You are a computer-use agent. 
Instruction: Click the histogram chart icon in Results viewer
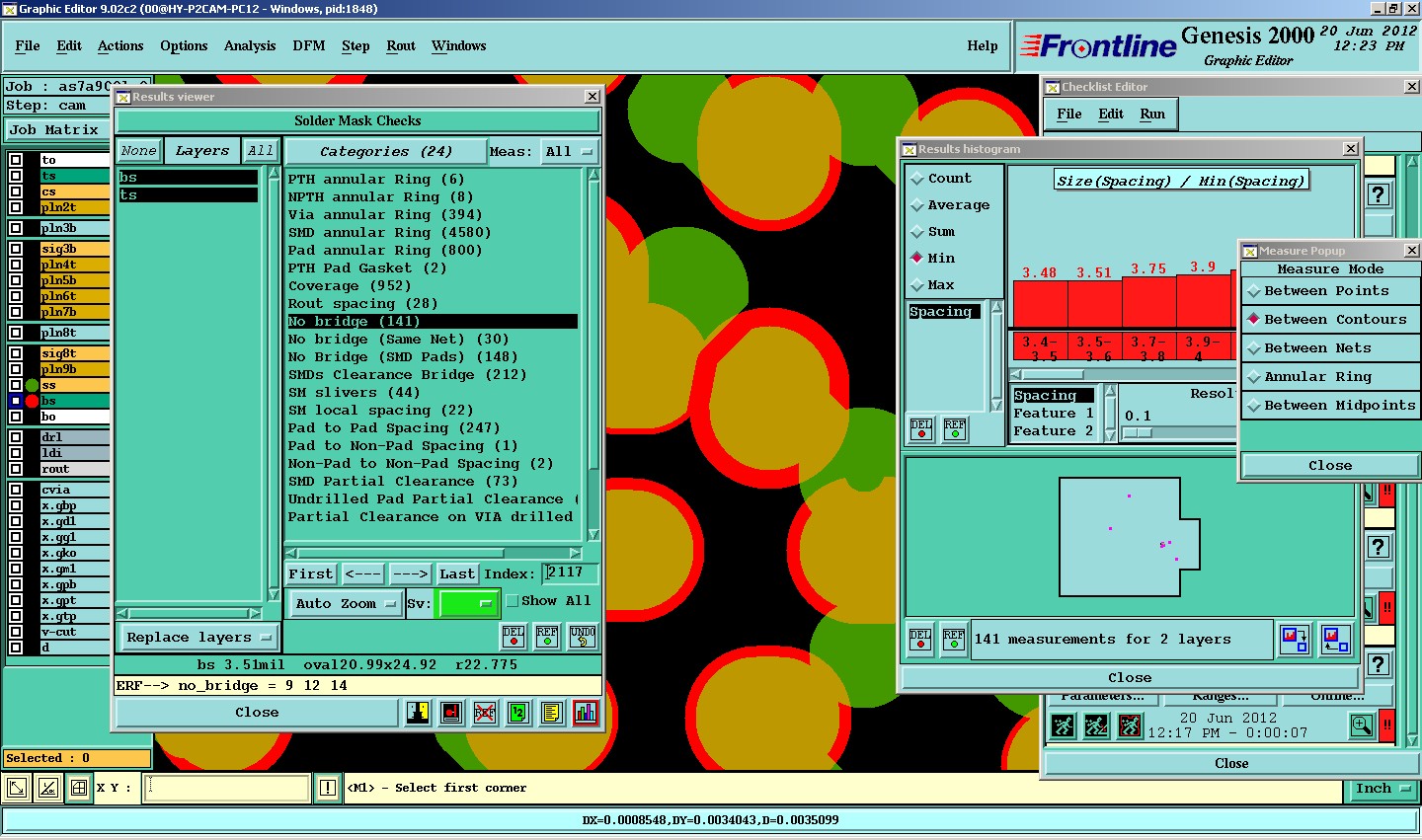(585, 712)
